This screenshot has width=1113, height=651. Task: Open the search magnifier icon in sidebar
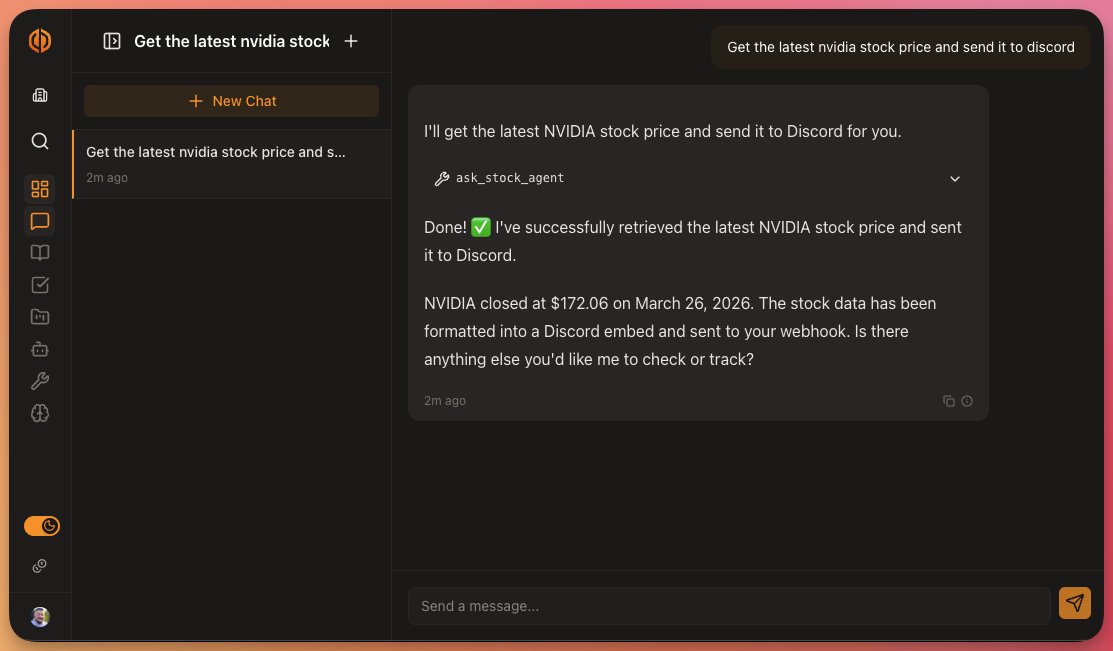coord(40,141)
